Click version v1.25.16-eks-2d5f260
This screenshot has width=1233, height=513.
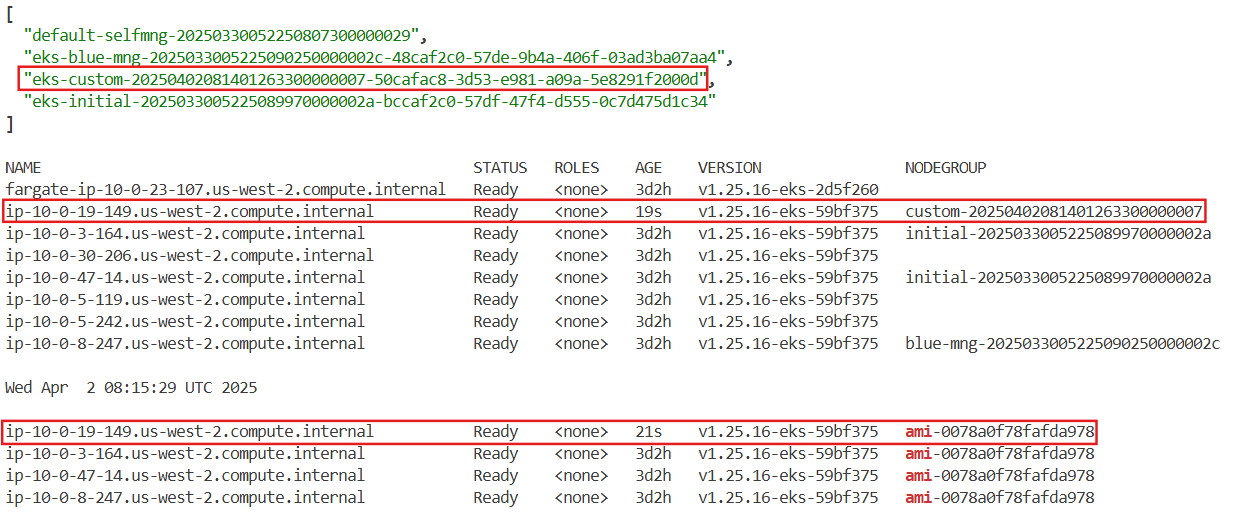point(788,190)
